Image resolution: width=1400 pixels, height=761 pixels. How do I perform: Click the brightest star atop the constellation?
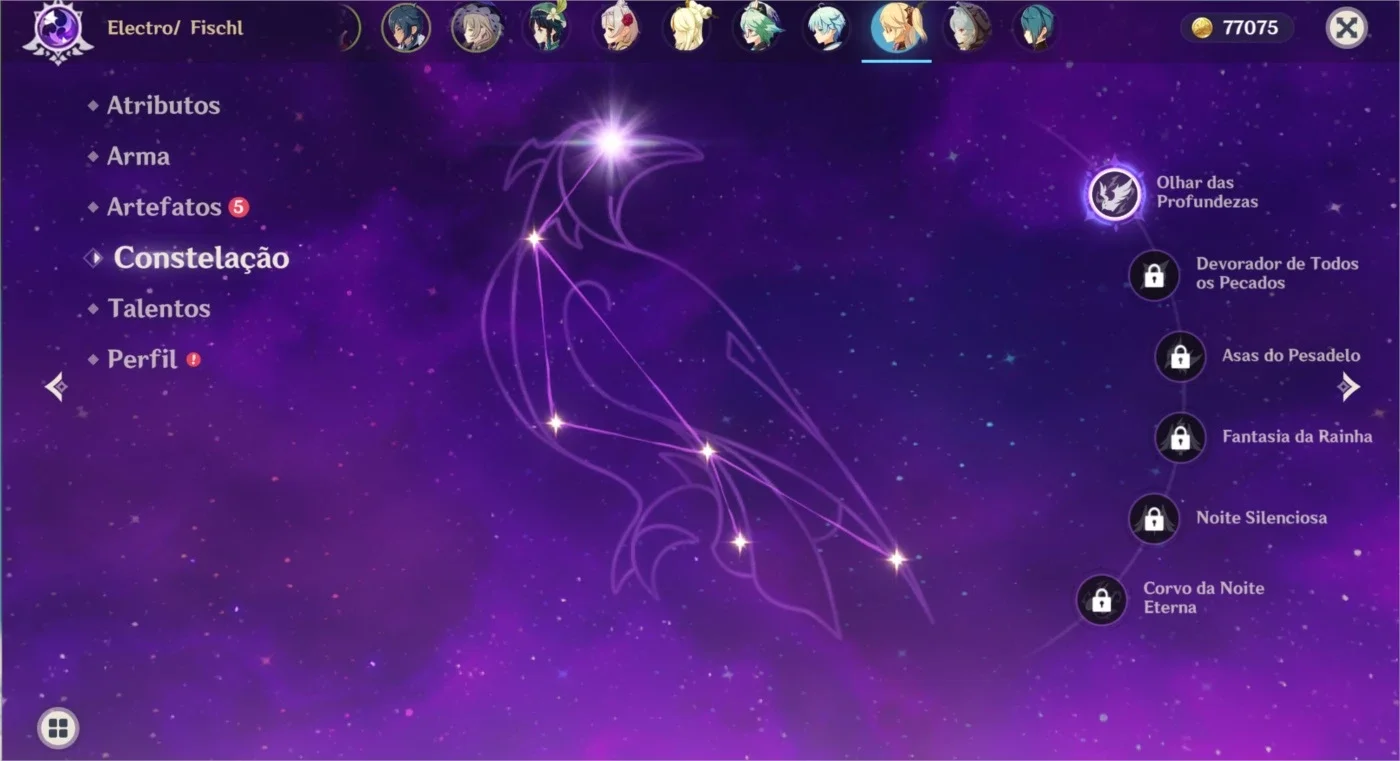click(612, 142)
